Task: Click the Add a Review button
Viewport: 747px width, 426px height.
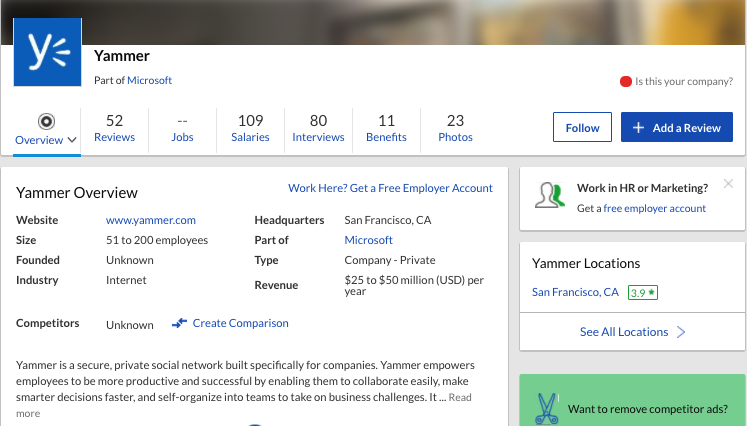Action: (x=676, y=127)
